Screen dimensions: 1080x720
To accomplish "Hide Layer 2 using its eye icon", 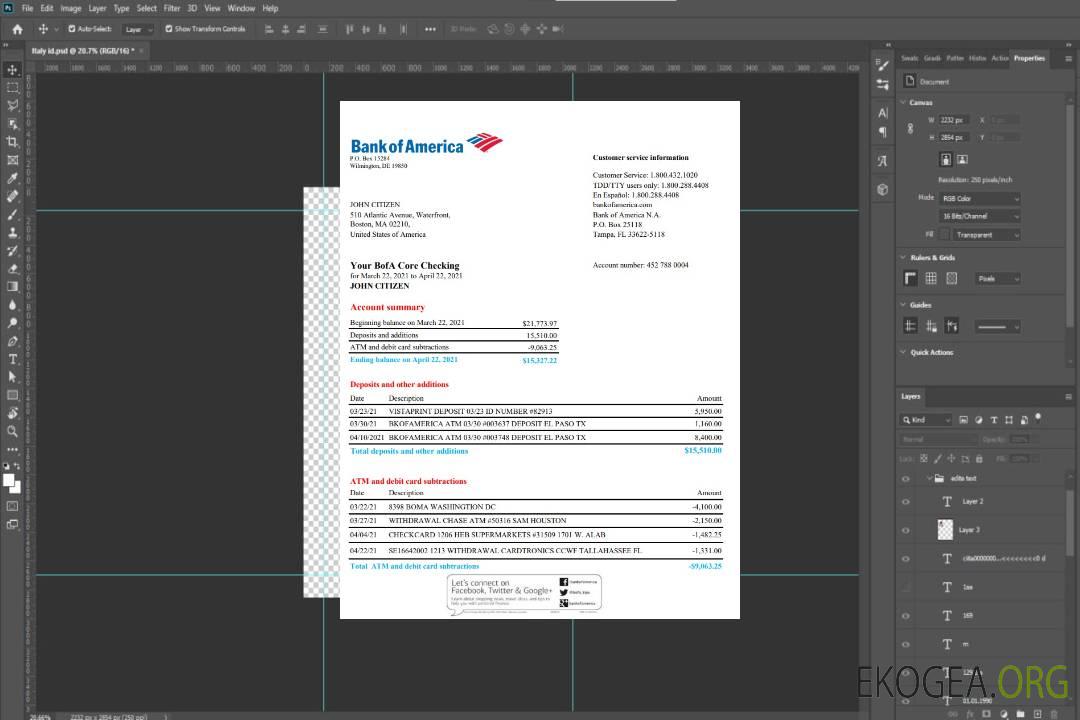I will [906, 502].
